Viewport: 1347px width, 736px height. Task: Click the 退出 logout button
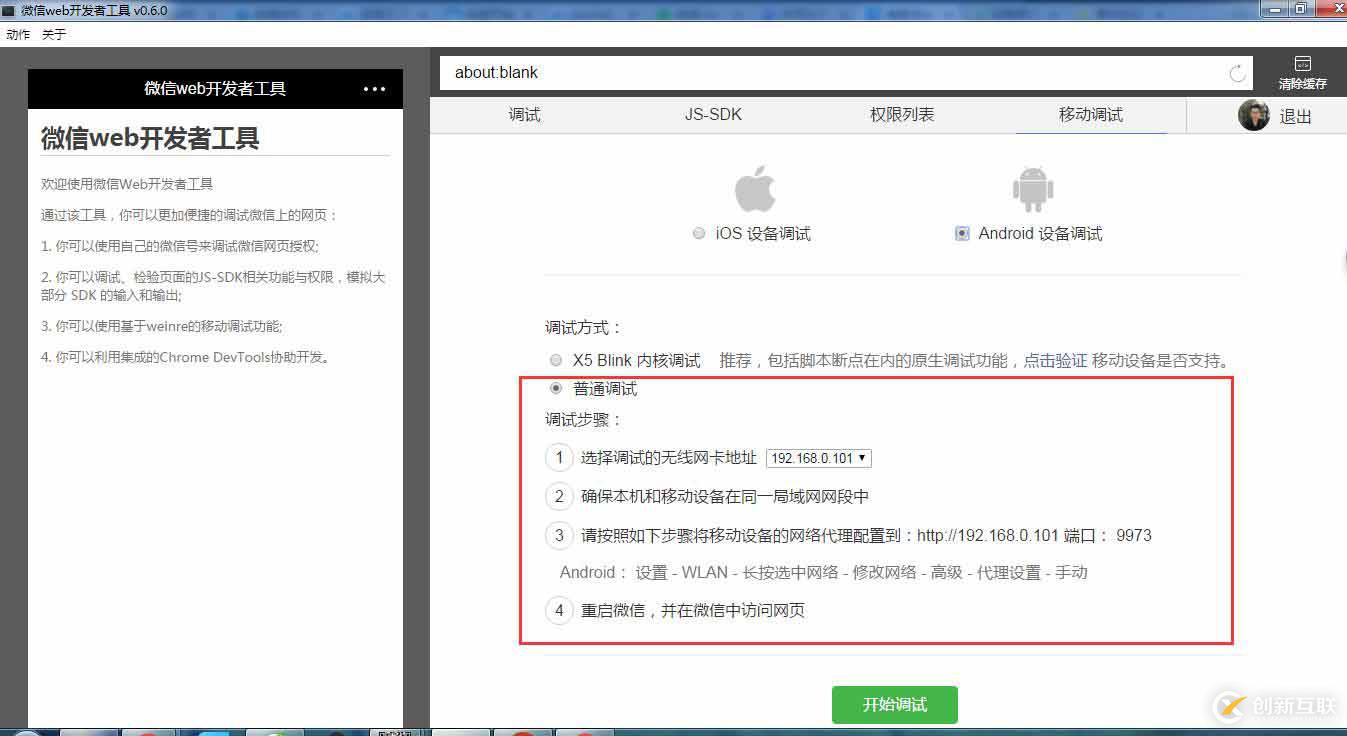point(1296,116)
